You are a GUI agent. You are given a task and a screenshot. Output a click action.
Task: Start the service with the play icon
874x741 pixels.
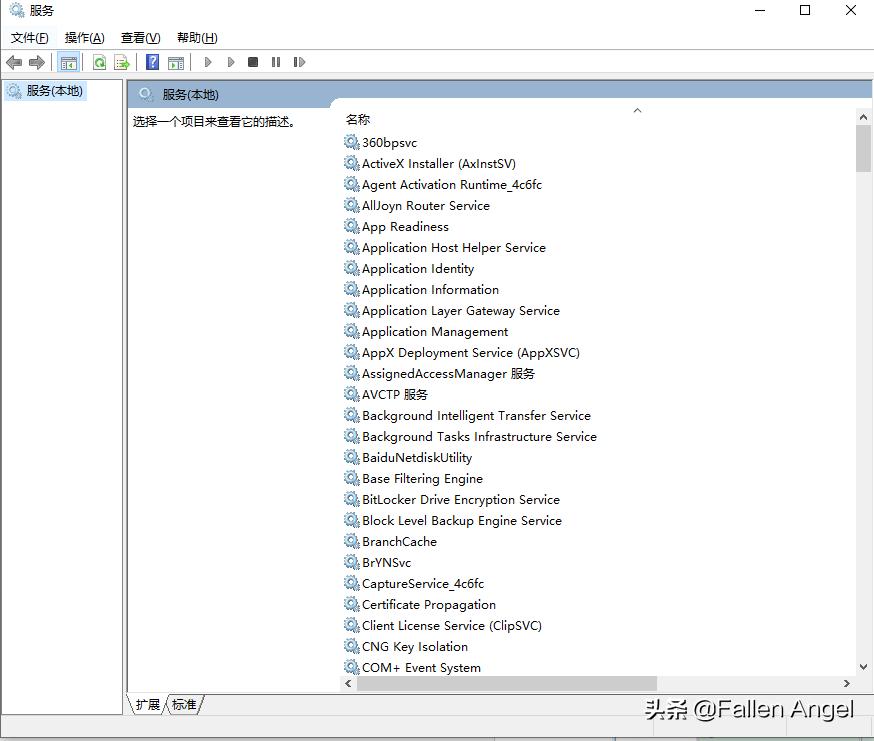click(x=207, y=61)
